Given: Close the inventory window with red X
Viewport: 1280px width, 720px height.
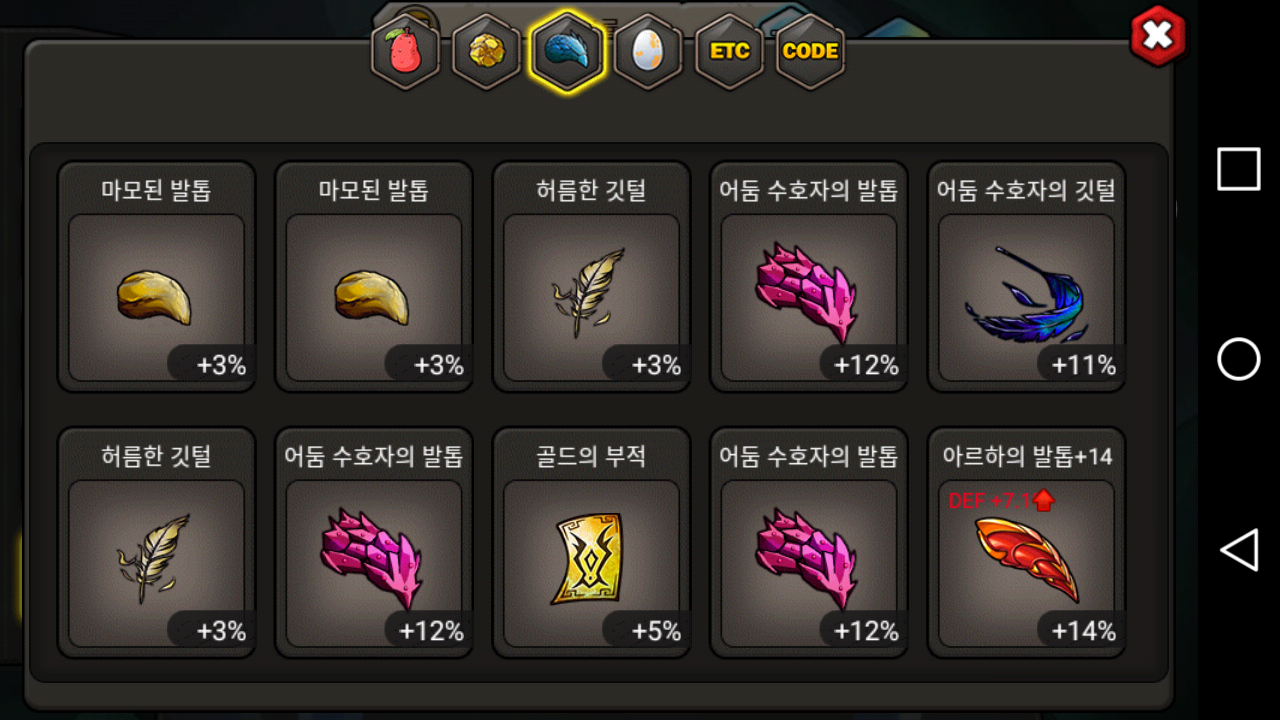Looking at the screenshot, I should (1157, 36).
